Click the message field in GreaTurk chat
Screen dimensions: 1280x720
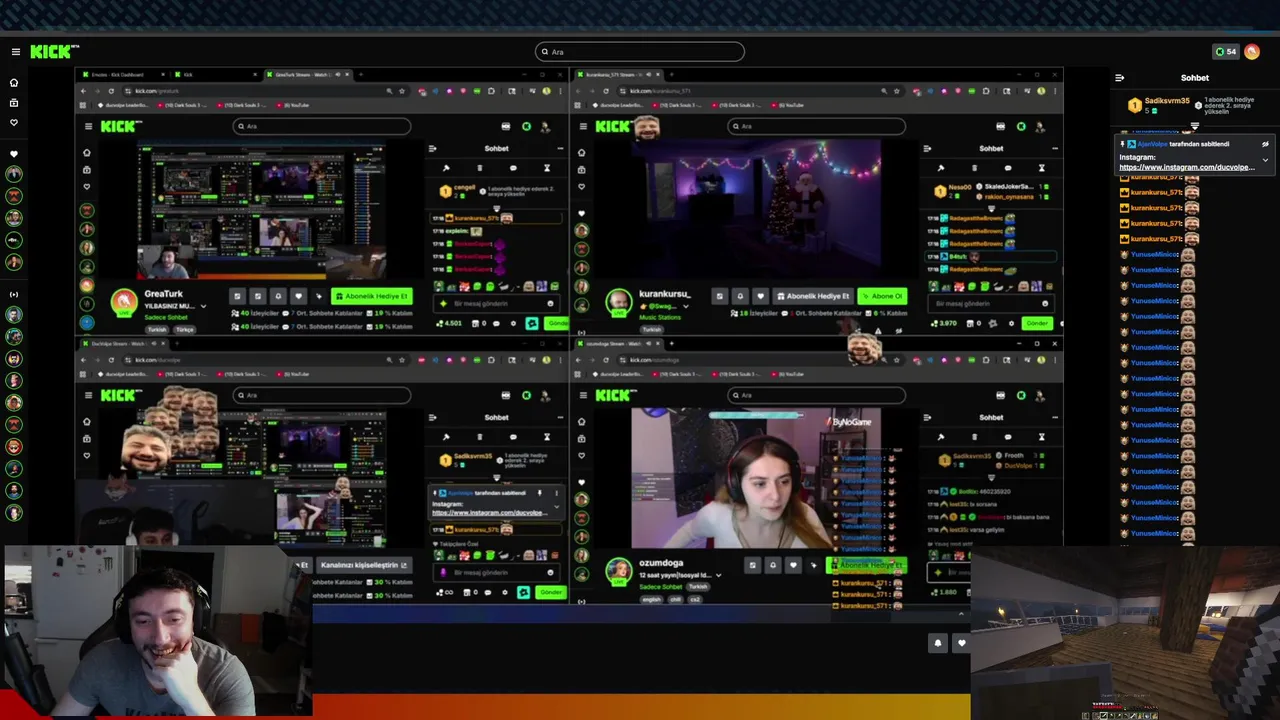[x=497, y=304]
